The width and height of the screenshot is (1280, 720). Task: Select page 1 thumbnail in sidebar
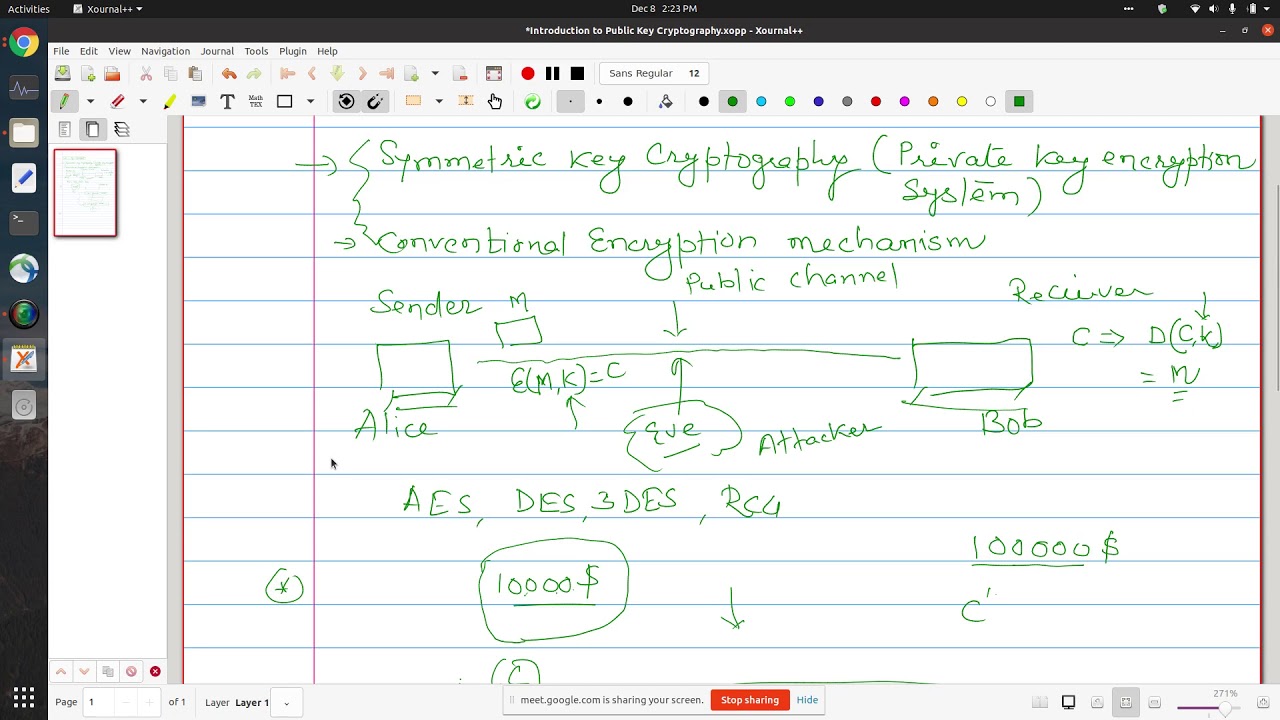tap(85, 193)
